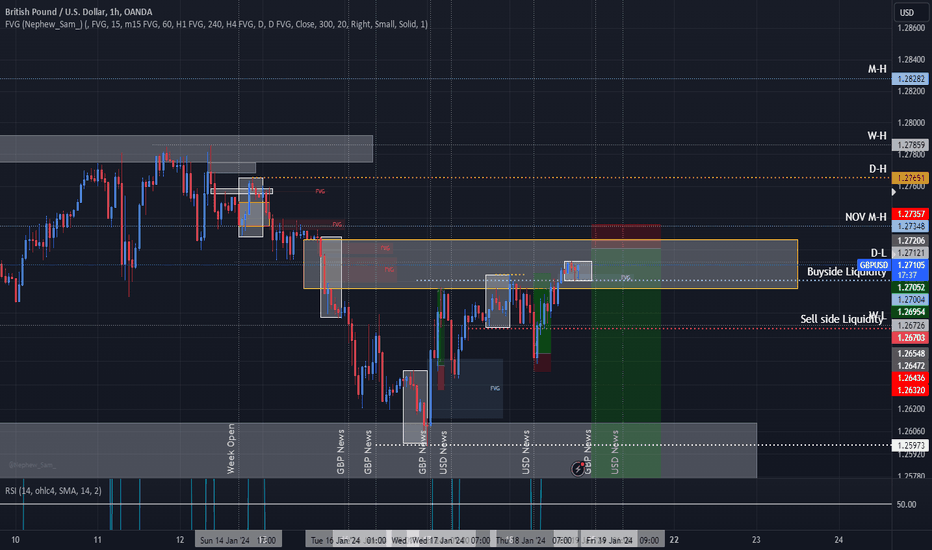The width and height of the screenshot is (932, 550).
Task: Select the red 1.27357 price label
Action: point(911,214)
